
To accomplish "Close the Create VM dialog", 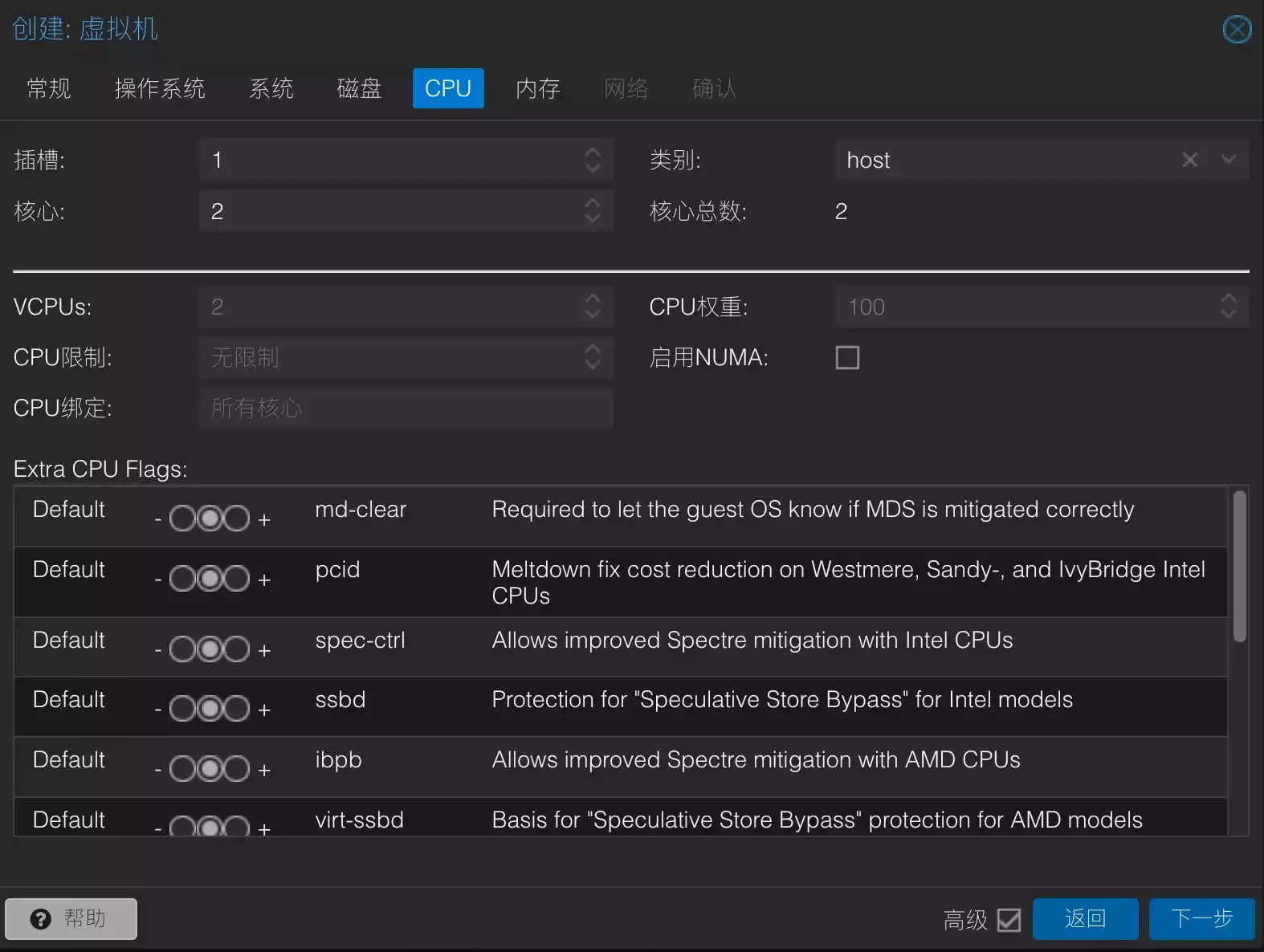I will pos(1237,30).
